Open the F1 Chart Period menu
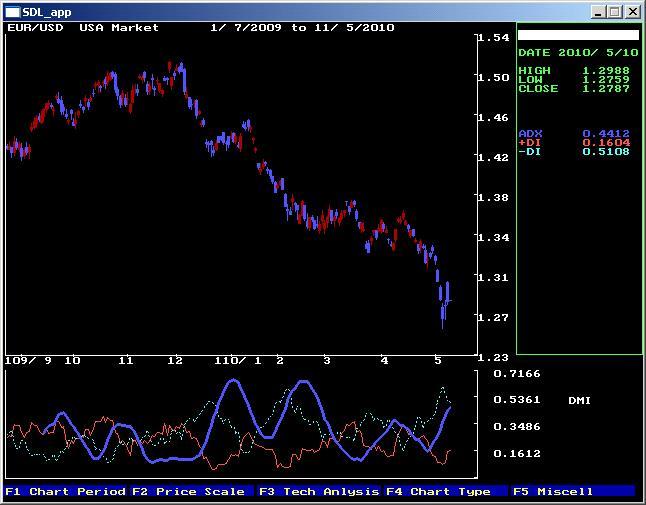 click(66, 491)
